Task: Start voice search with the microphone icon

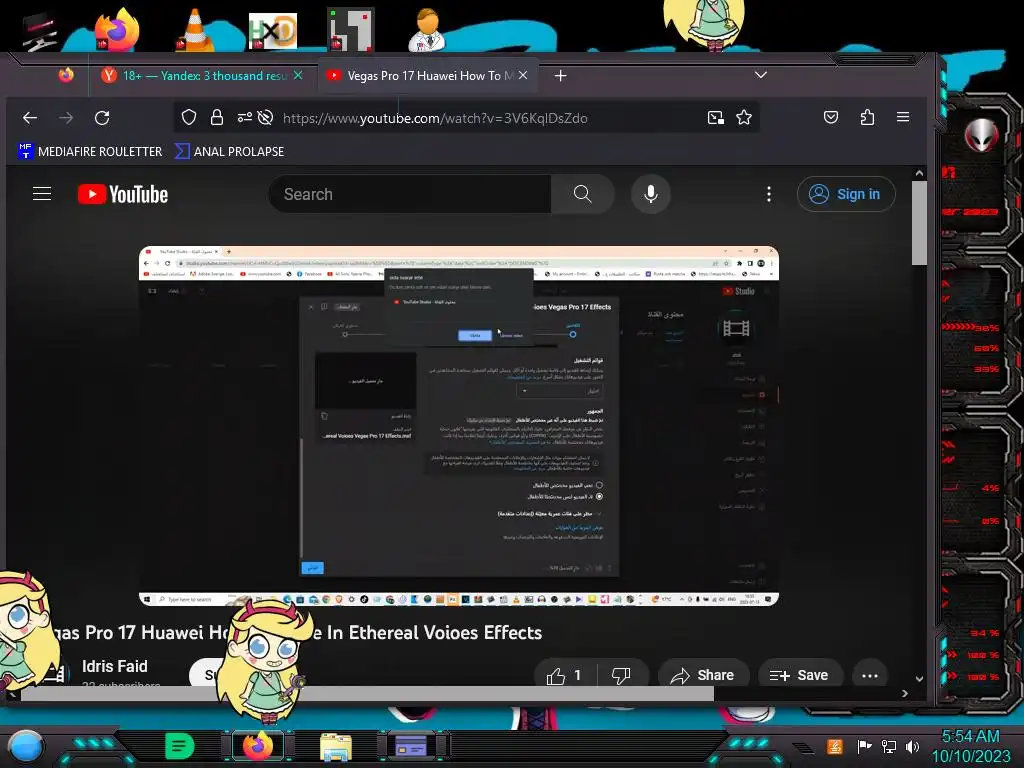Action: [650, 194]
